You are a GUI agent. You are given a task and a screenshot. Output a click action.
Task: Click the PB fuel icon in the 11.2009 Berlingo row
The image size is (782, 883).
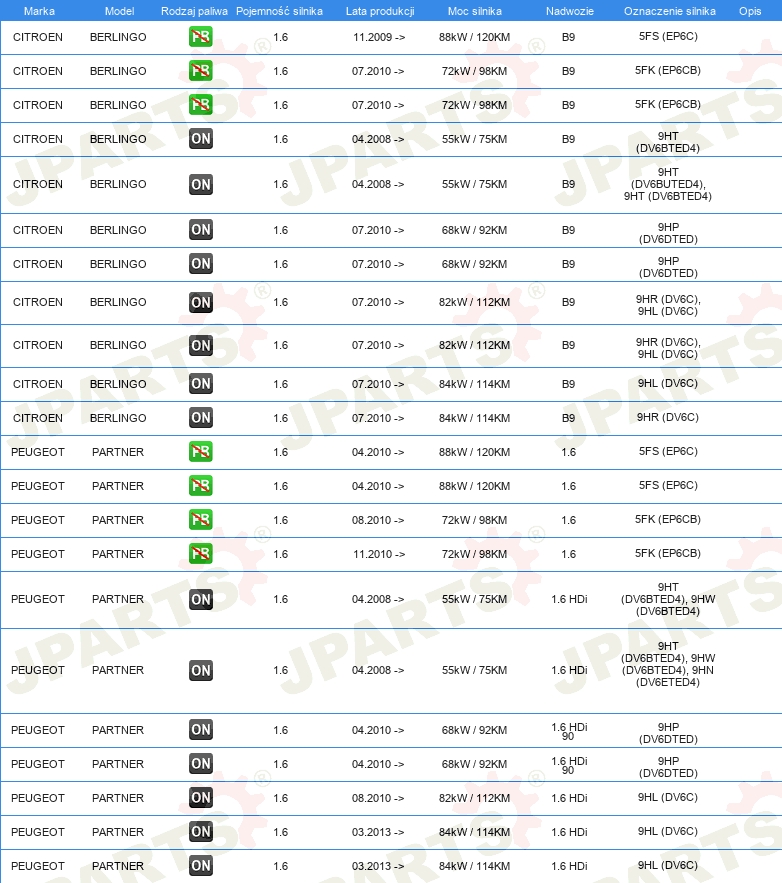(200, 37)
